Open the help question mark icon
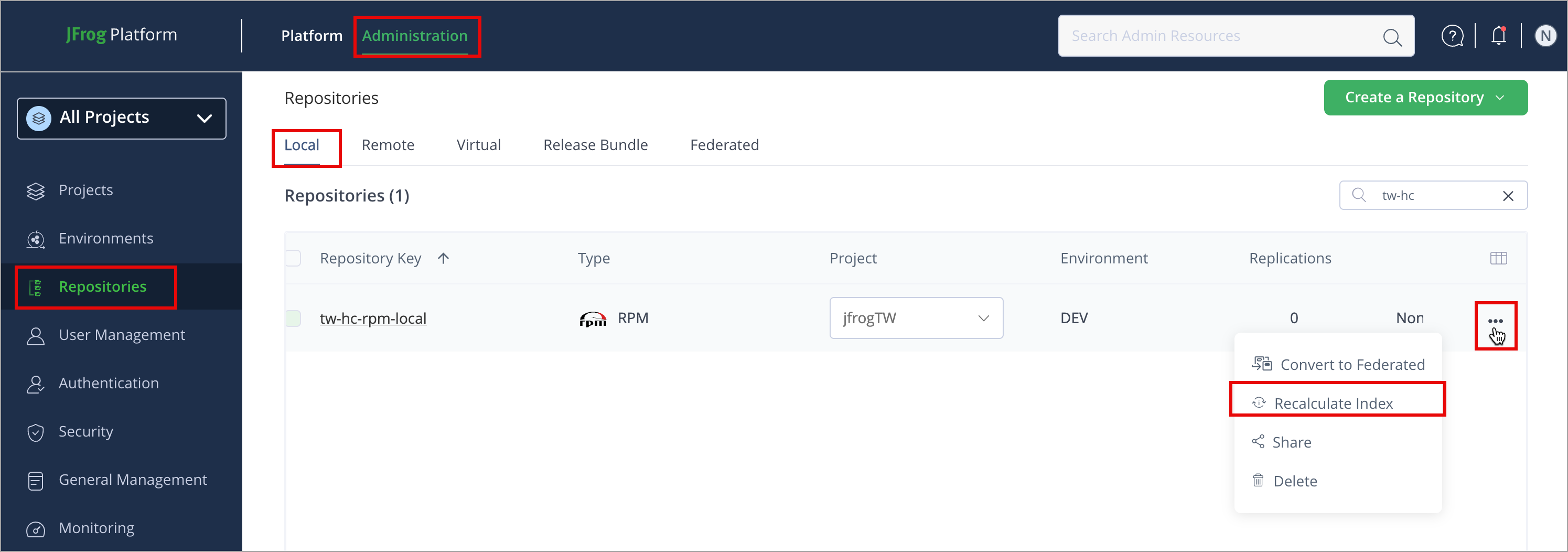The width and height of the screenshot is (1568, 552). click(x=1453, y=35)
